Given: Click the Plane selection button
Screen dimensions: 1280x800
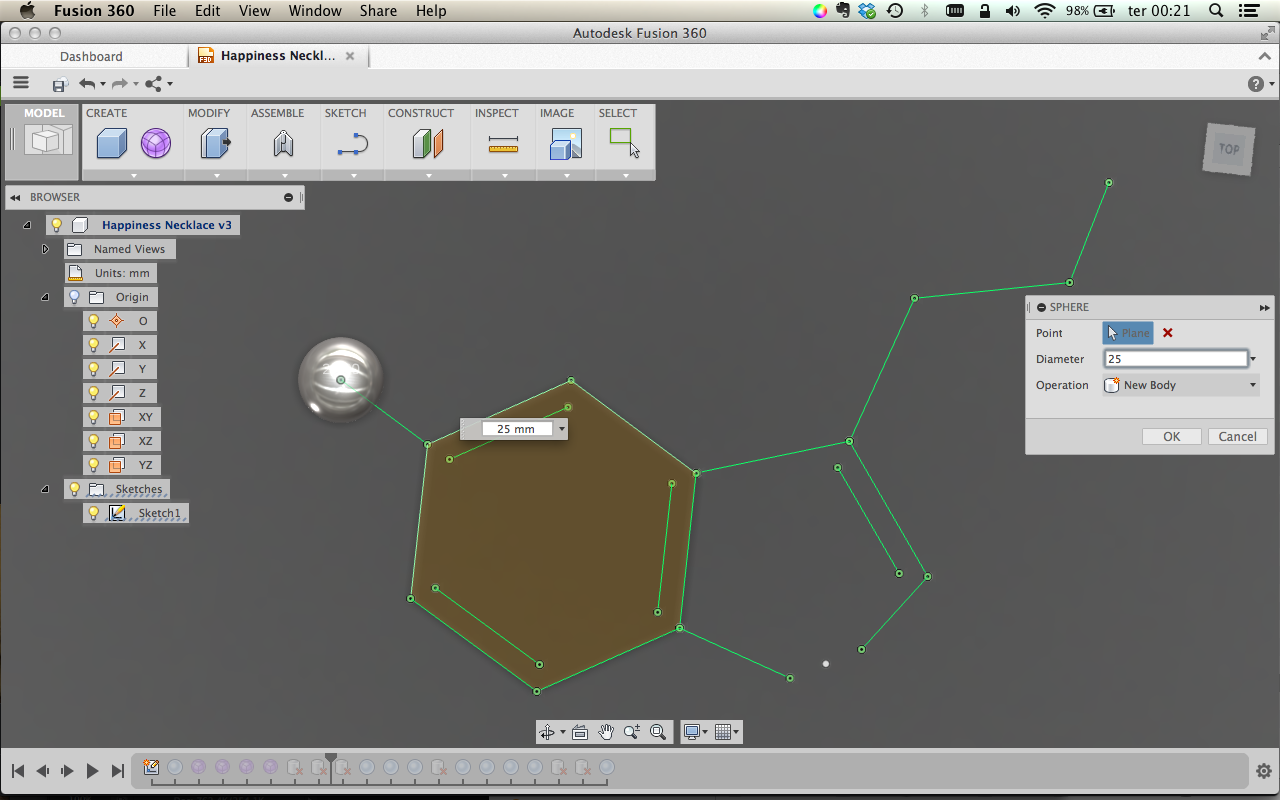Looking at the screenshot, I should (x=1128, y=333).
